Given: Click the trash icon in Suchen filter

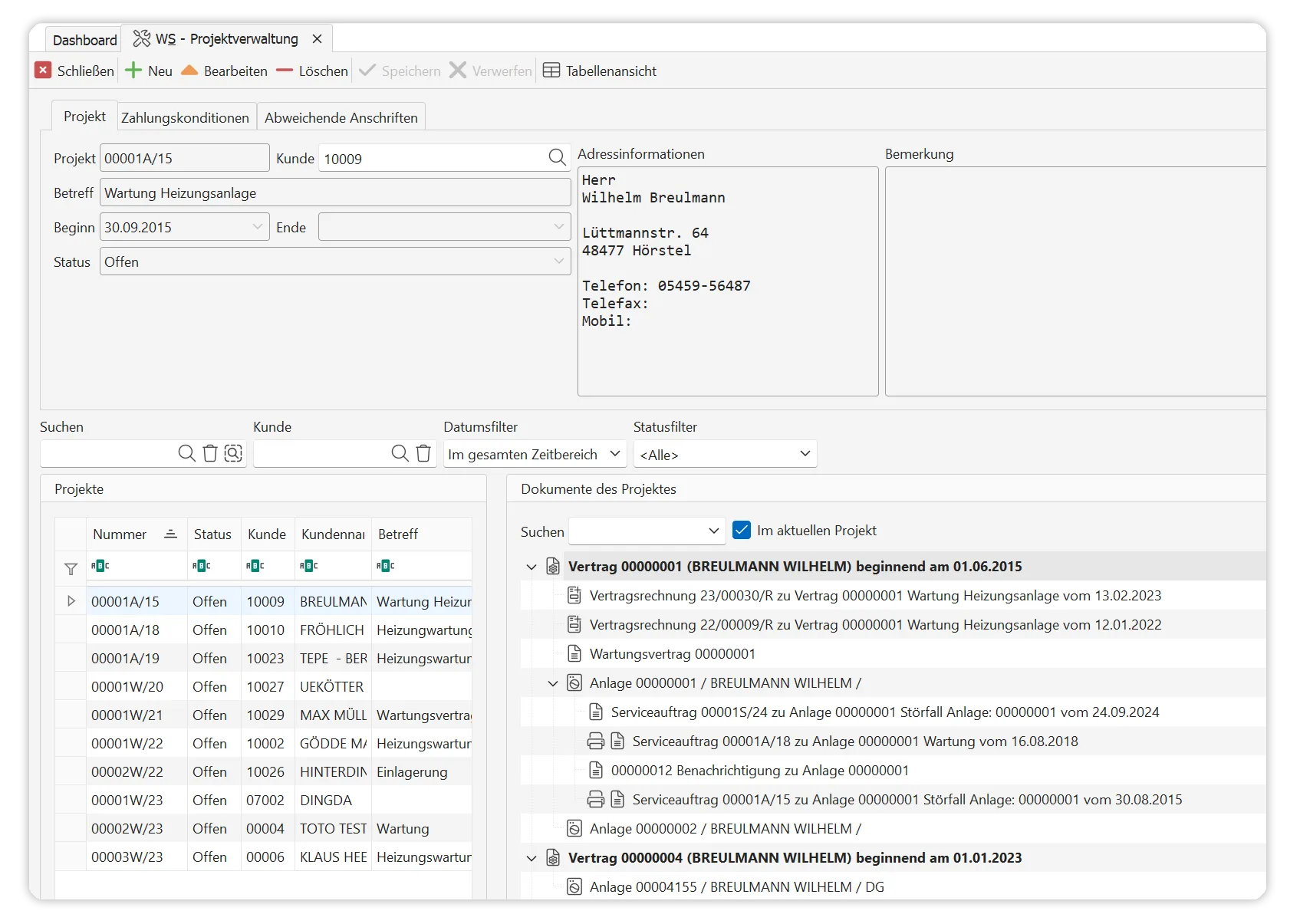Looking at the screenshot, I should (x=210, y=453).
